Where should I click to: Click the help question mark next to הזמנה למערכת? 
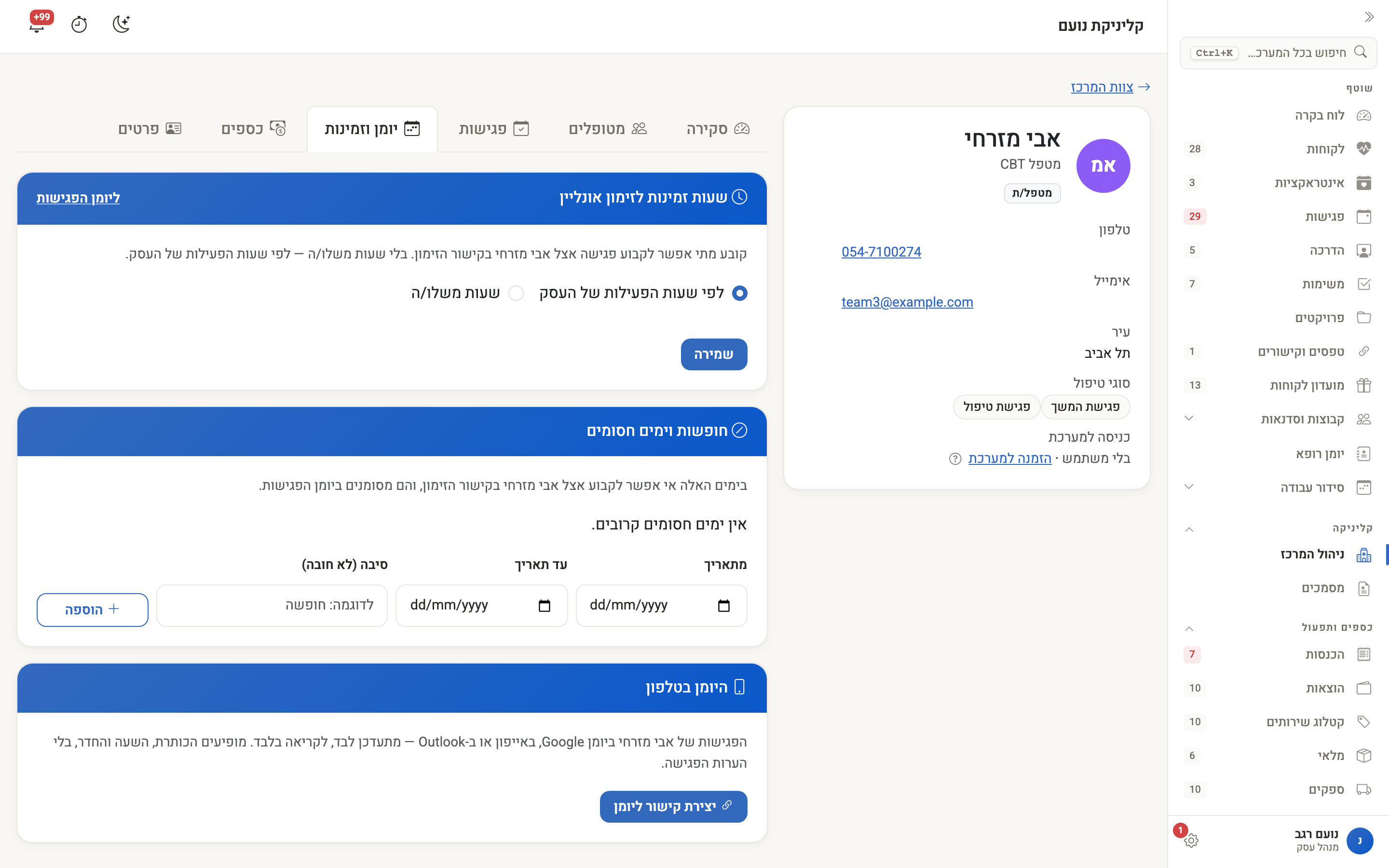[955, 459]
